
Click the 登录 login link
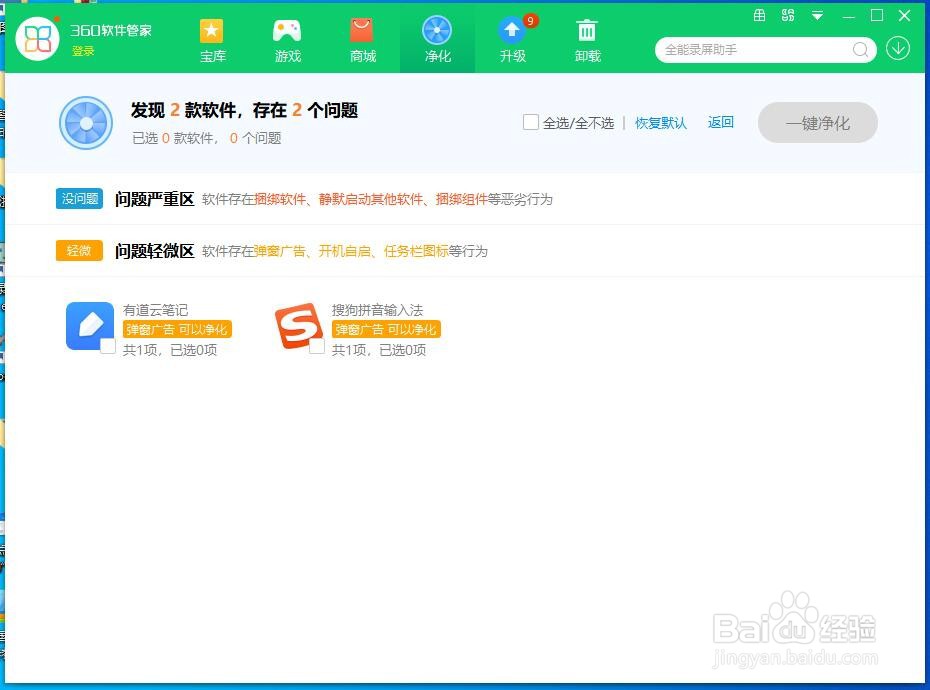83,51
